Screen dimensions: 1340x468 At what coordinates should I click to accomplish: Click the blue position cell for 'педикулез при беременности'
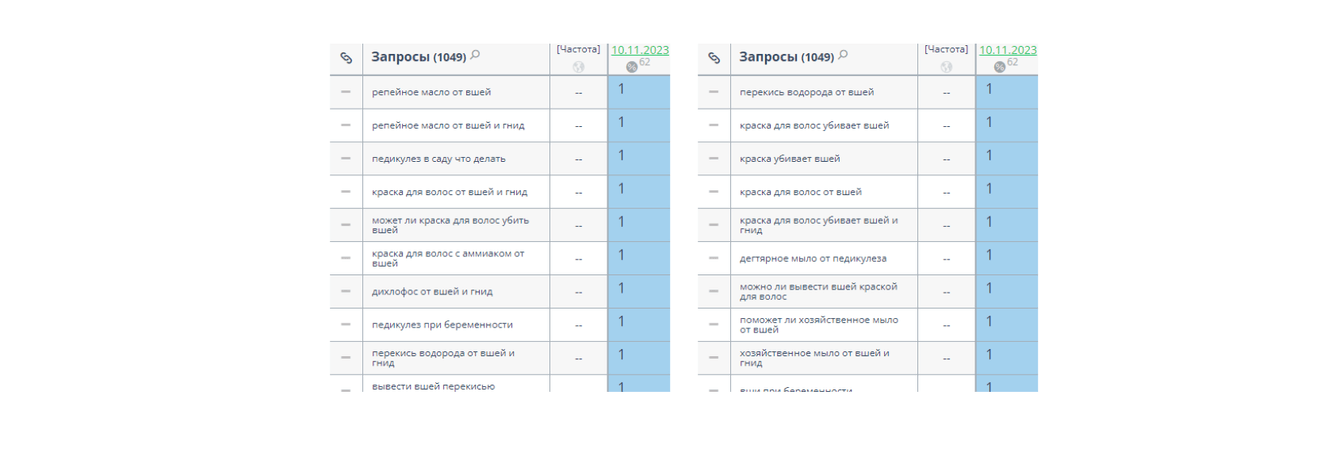pos(638,324)
